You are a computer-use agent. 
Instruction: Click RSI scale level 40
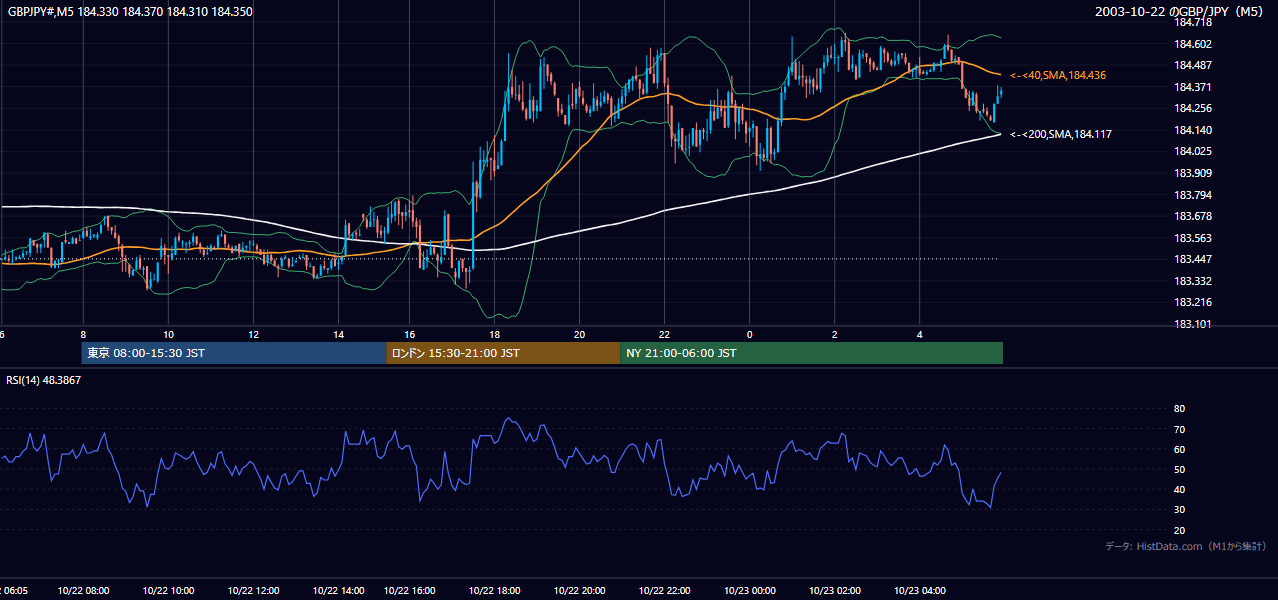(1179, 490)
